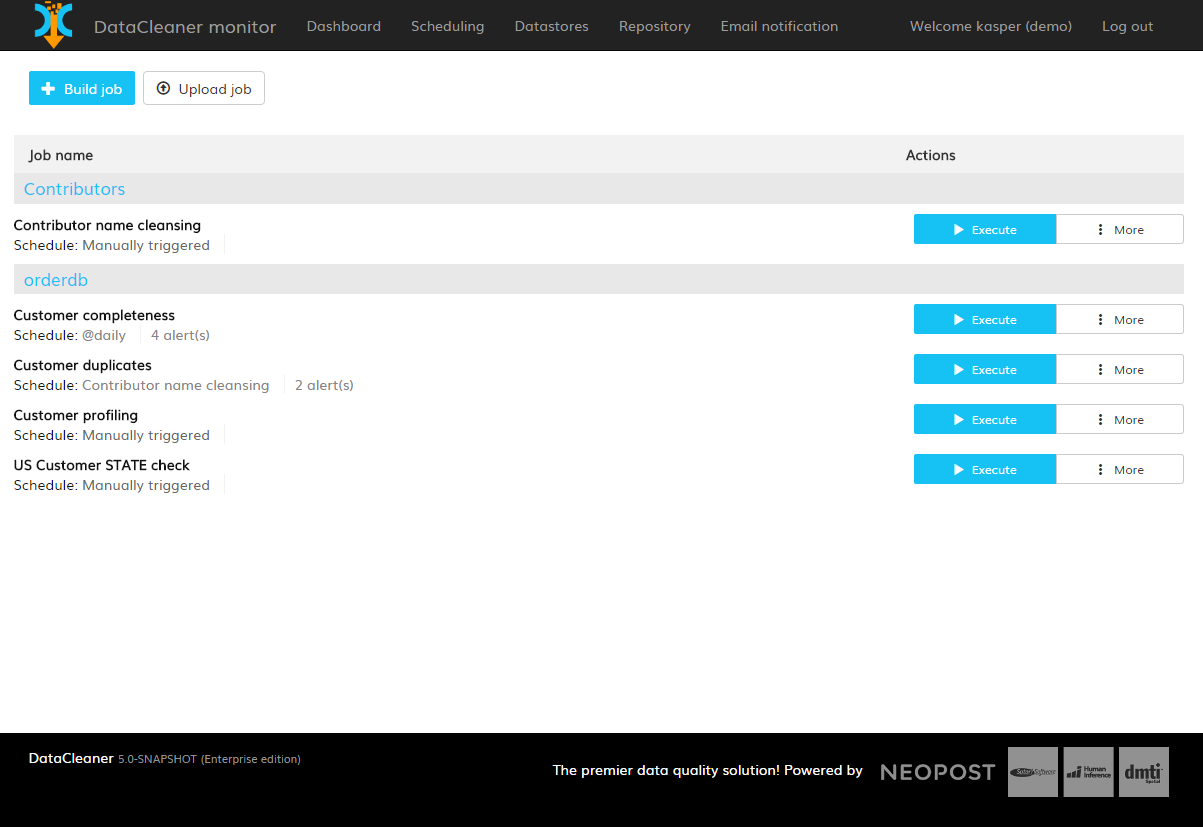Click the Upload job button label
The height and width of the screenshot is (827, 1203).
(x=215, y=89)
